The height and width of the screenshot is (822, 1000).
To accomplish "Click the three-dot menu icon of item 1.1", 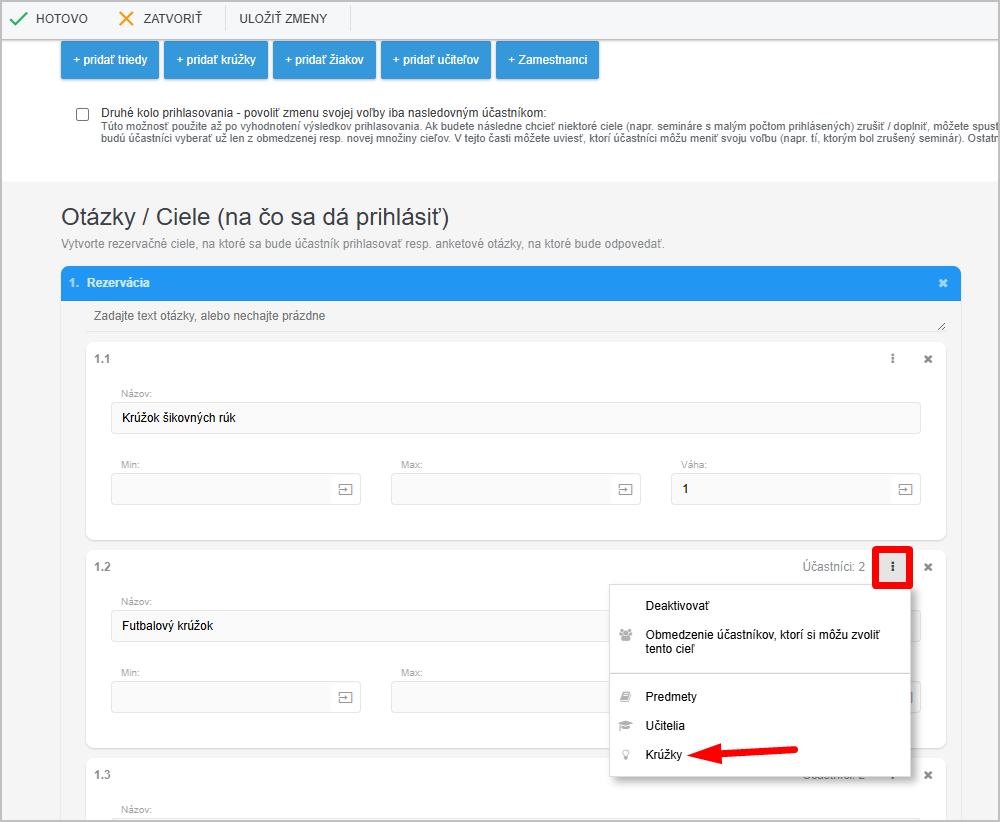I will click(893, 359).
